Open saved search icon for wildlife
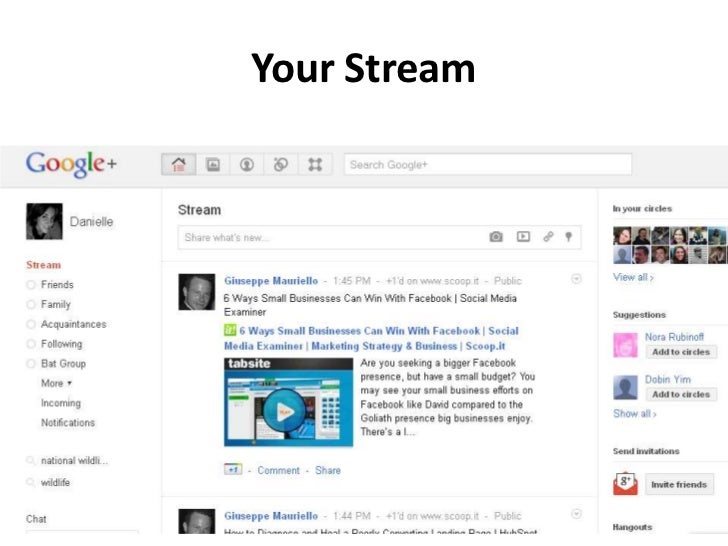The height and width of the screenshot is (546, 728). pos(31,482)
